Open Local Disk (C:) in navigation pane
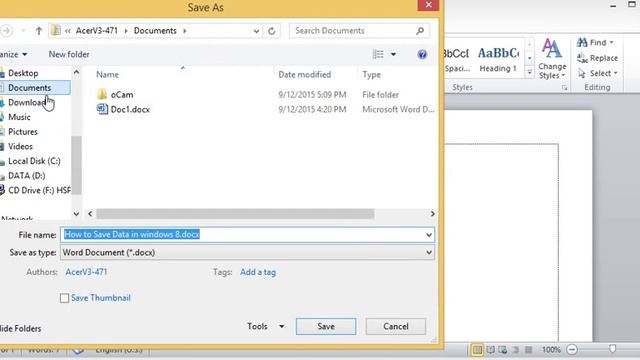The image size is (640, 360). tap(34, 161)
